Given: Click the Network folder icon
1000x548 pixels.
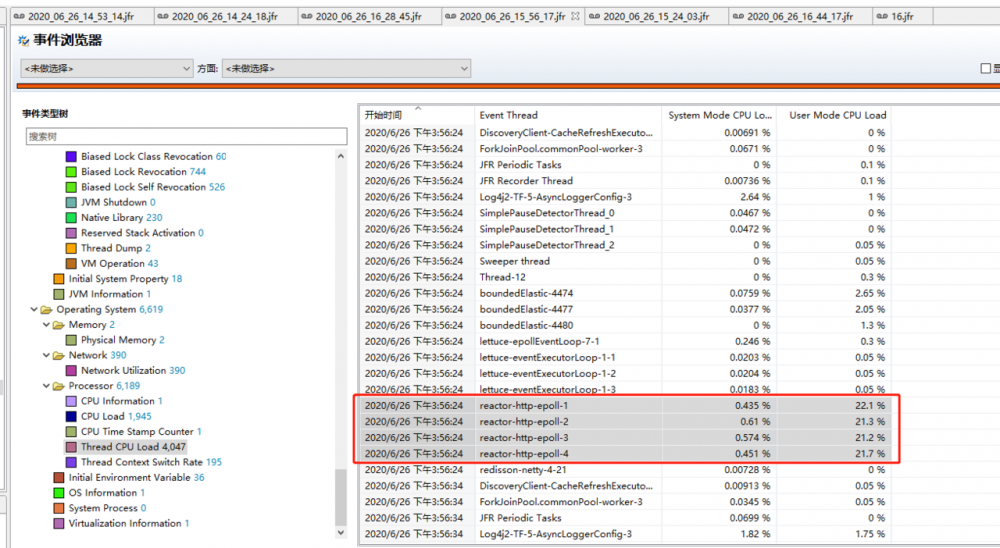Looking at the screenshot, I should click(59, 355).
